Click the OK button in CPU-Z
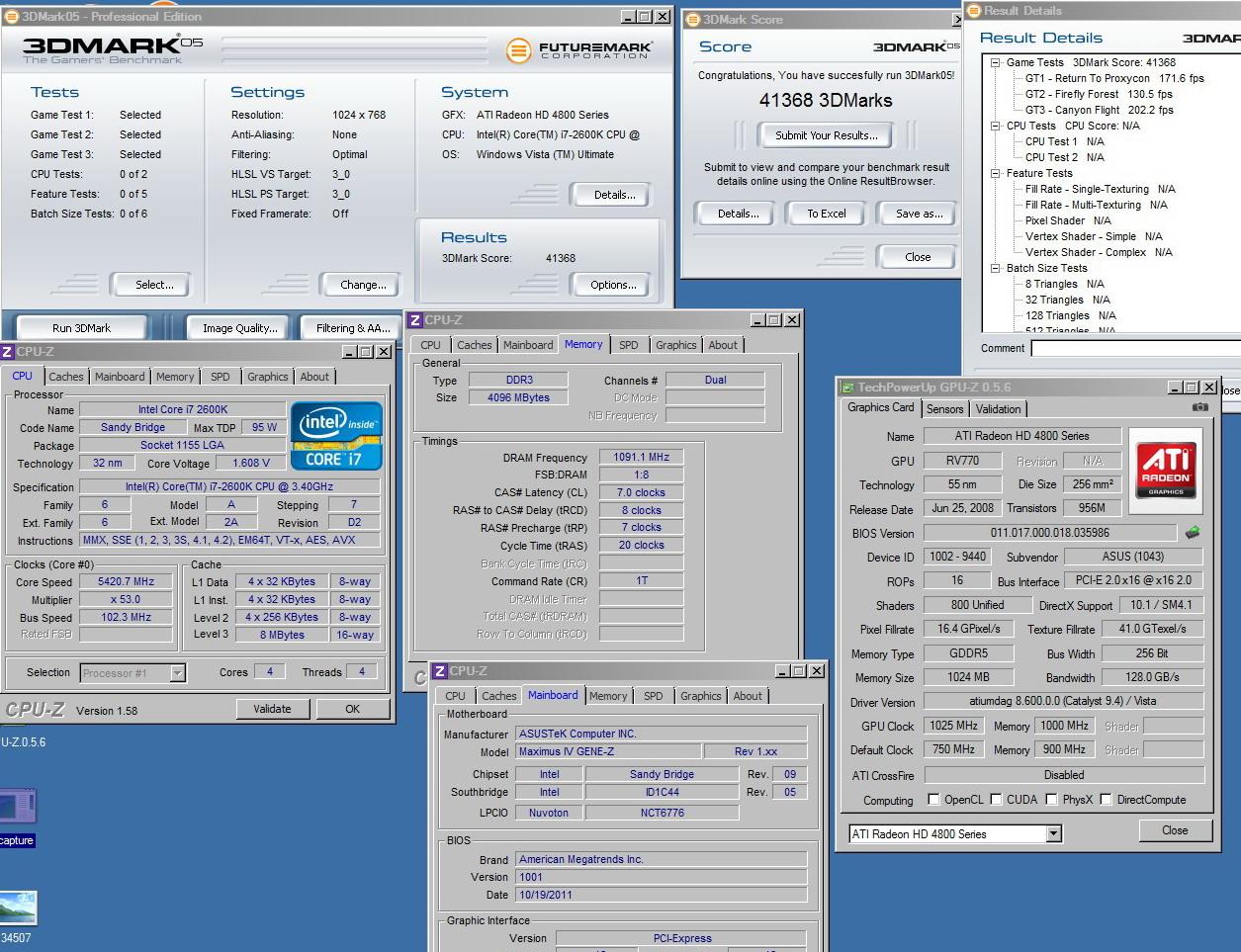1241x952 pixels. click(x=352, y=709)
